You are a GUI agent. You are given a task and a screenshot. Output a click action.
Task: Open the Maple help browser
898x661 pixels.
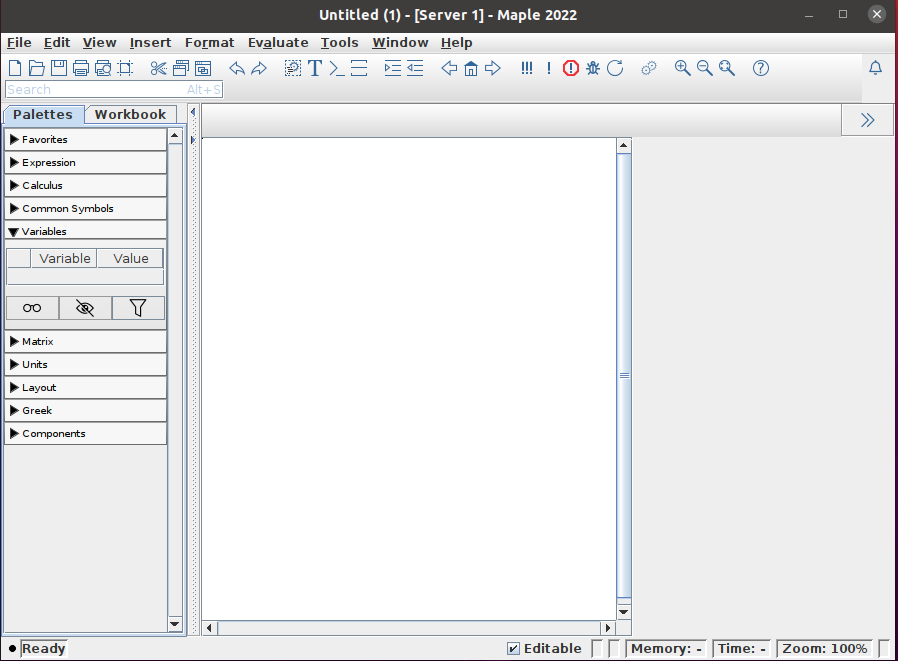(761, 68)
